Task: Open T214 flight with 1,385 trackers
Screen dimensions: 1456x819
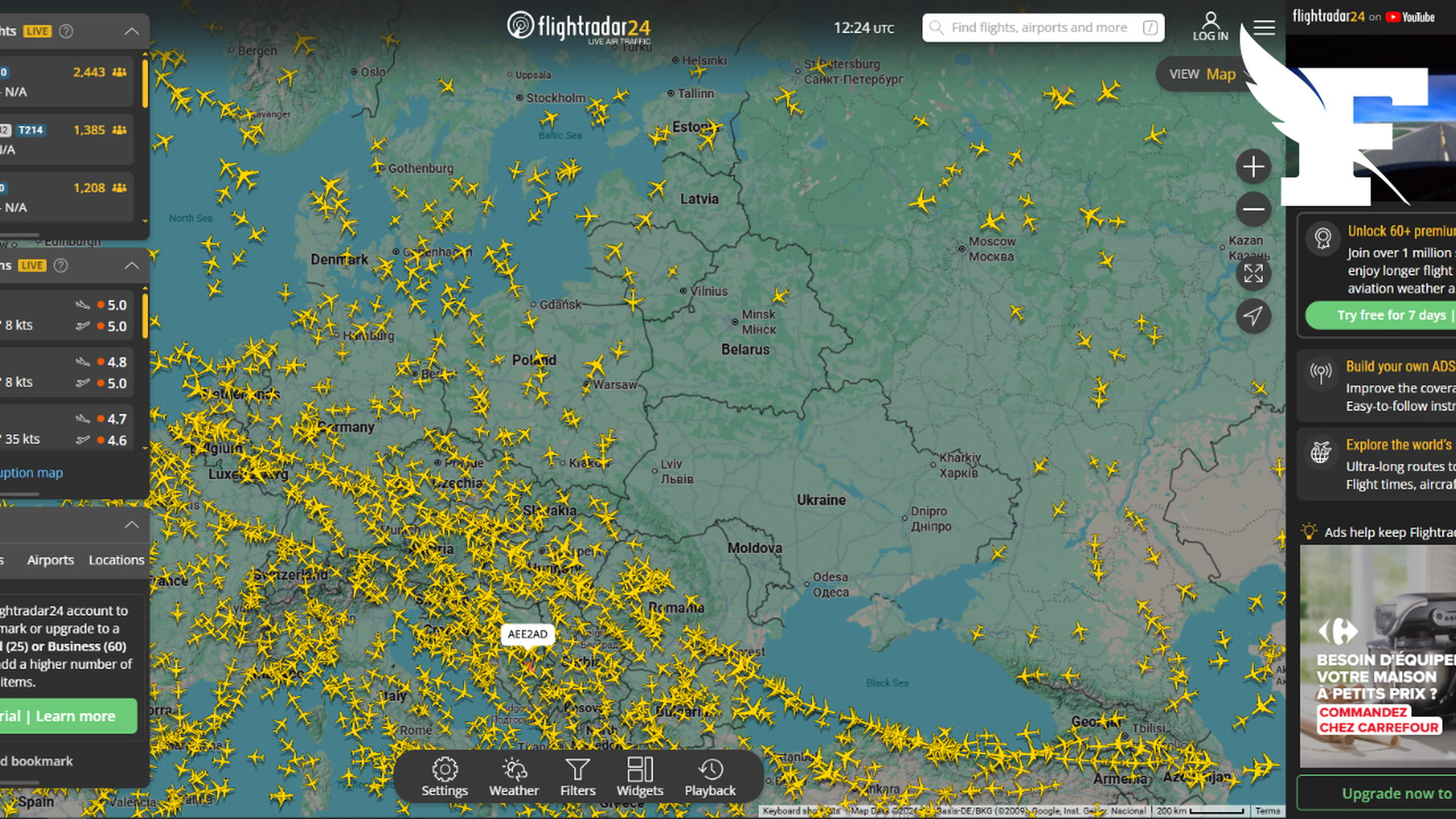Action: pyautogui.click(x=67, y=139)
